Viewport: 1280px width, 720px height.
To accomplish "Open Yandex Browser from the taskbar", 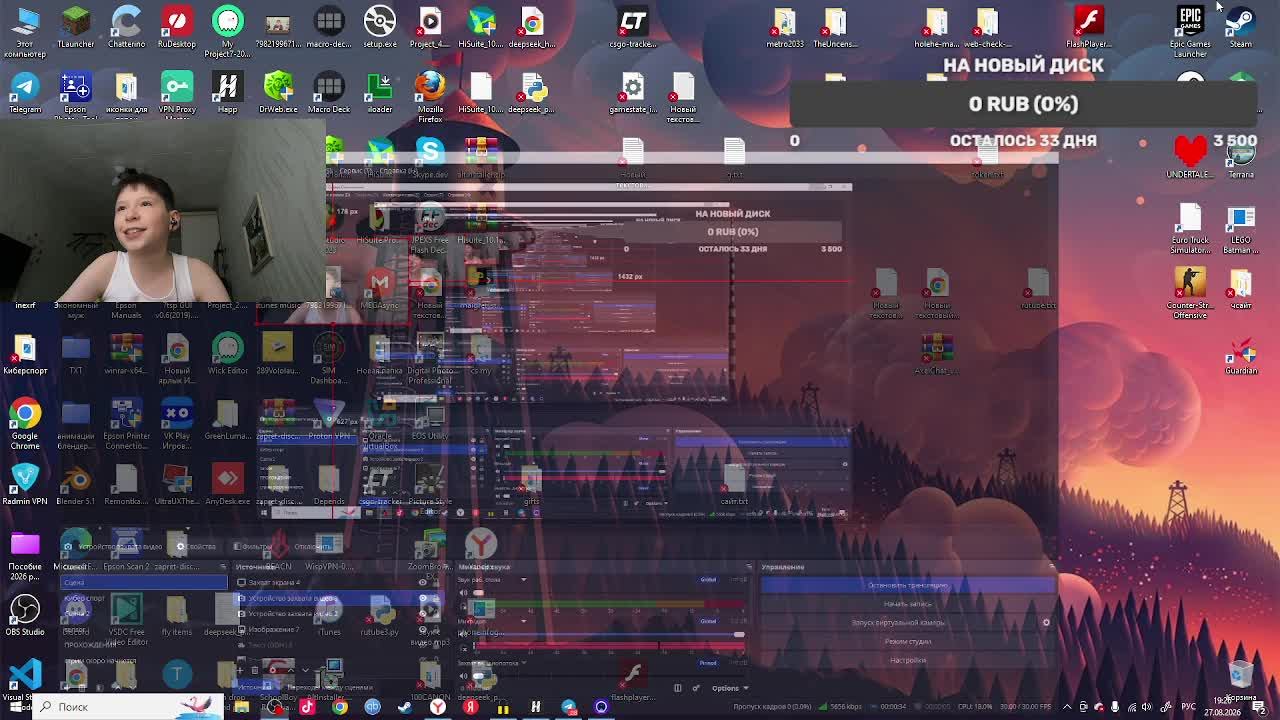I will pos(437,707).
